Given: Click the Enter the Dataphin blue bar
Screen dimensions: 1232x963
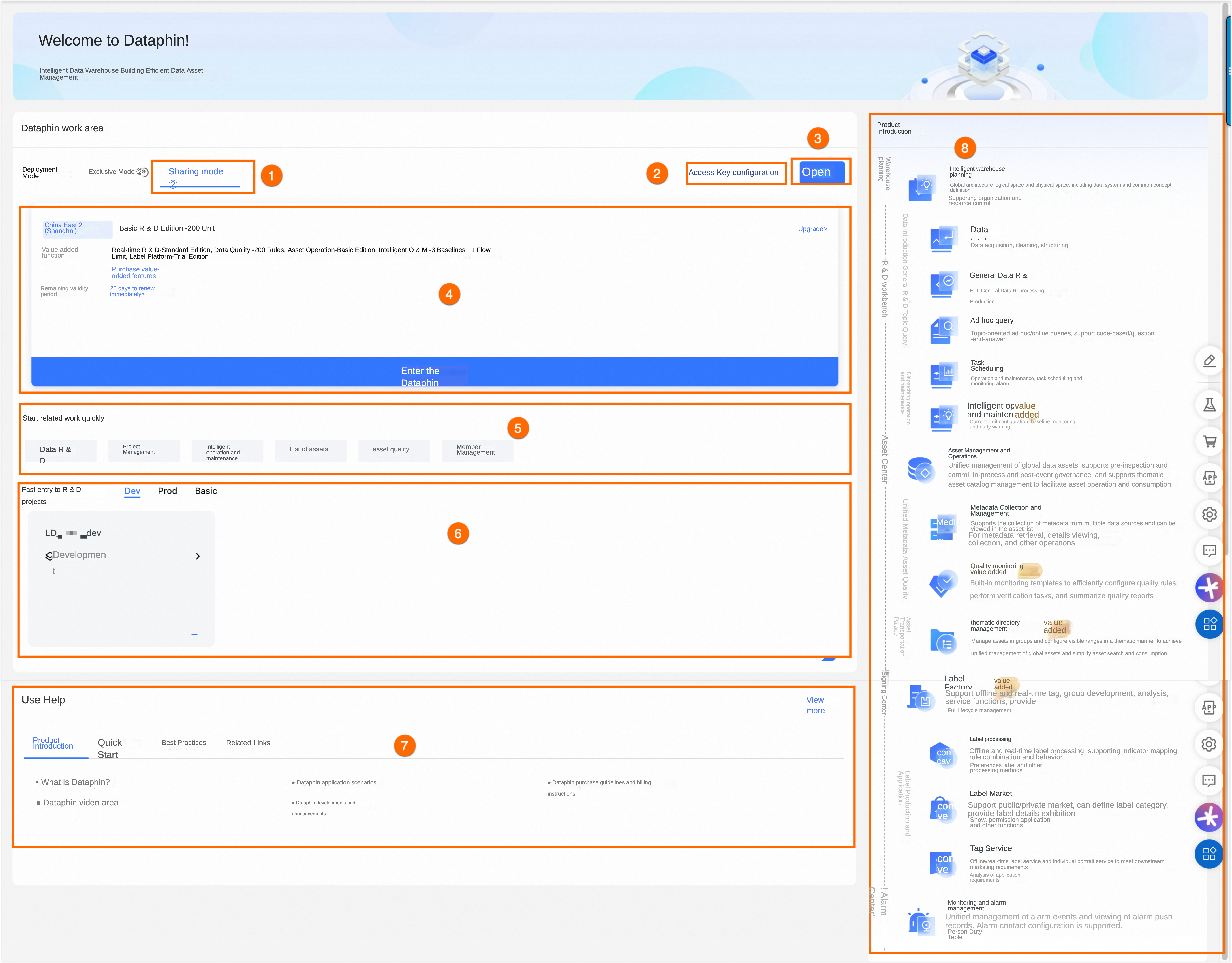Looking at the screenshot, I should click(434, 372).
